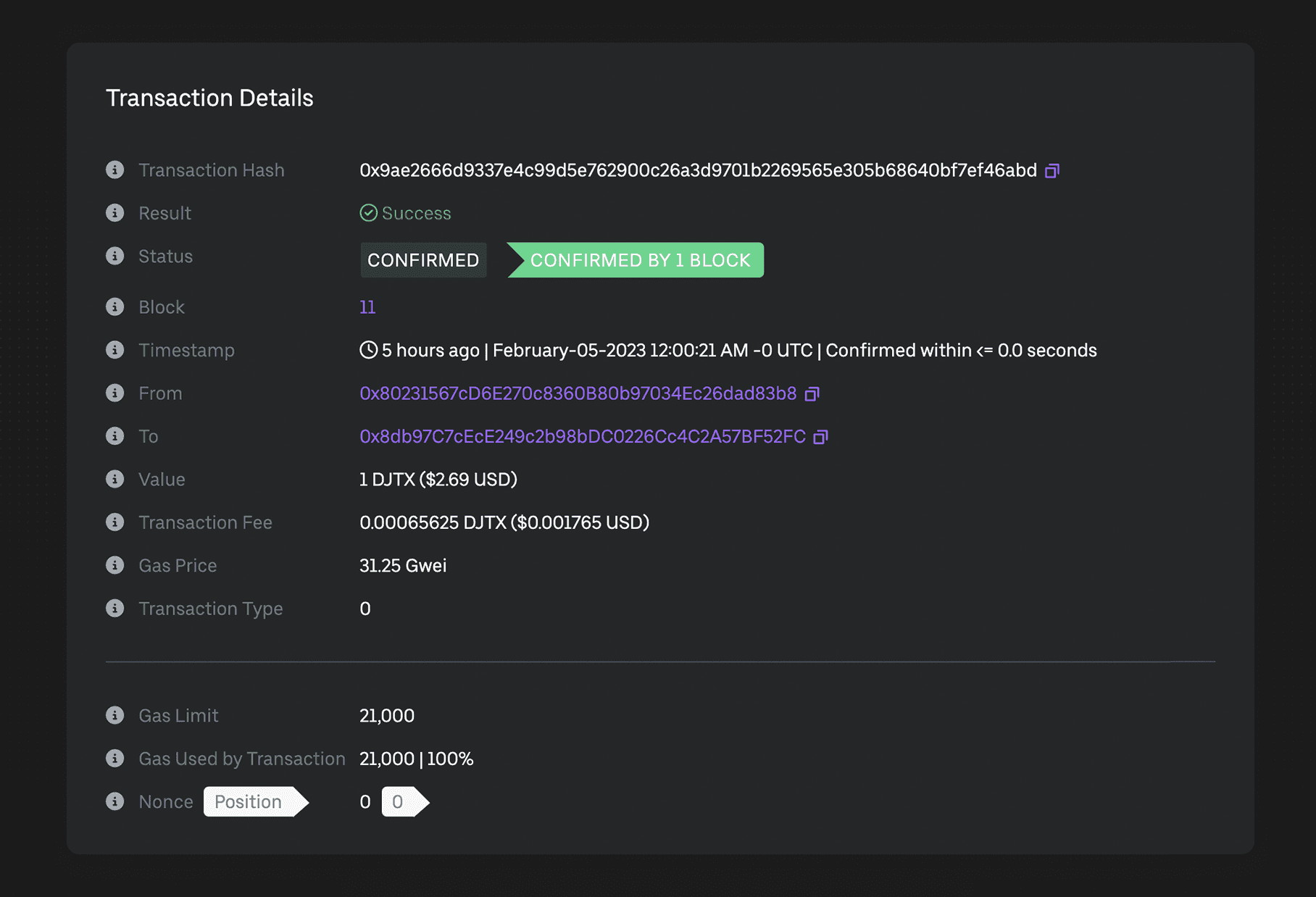Screen dimensions: 1316x897
Task: Open the From address 0x80231567 link
Action: 578,393
